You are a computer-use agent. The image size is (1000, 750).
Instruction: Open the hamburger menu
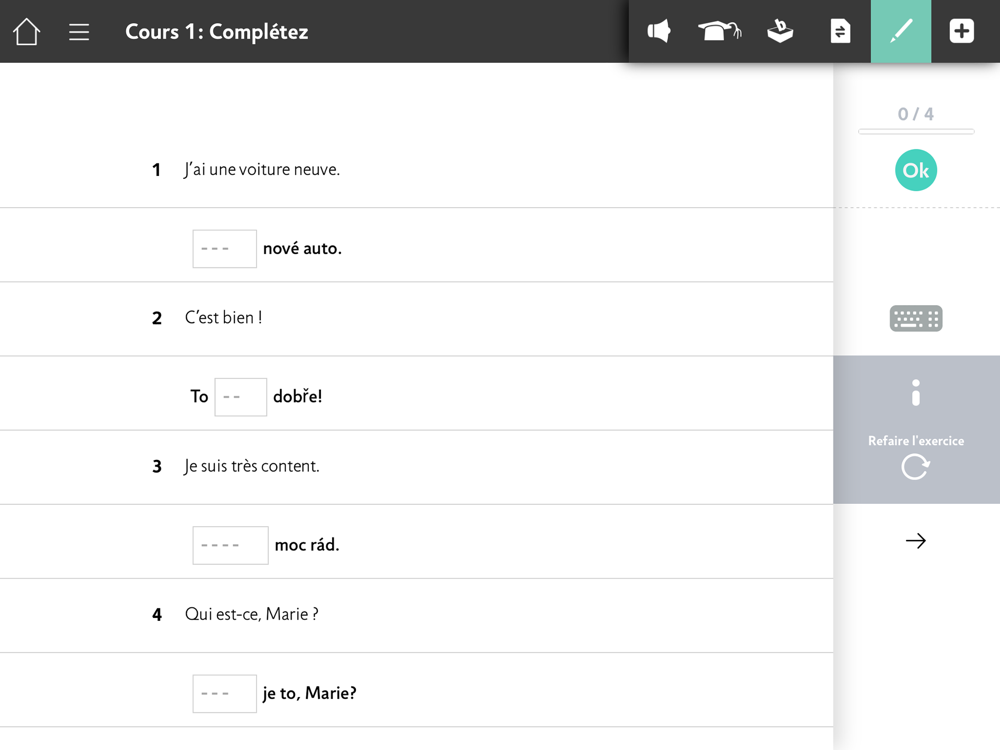79,32
